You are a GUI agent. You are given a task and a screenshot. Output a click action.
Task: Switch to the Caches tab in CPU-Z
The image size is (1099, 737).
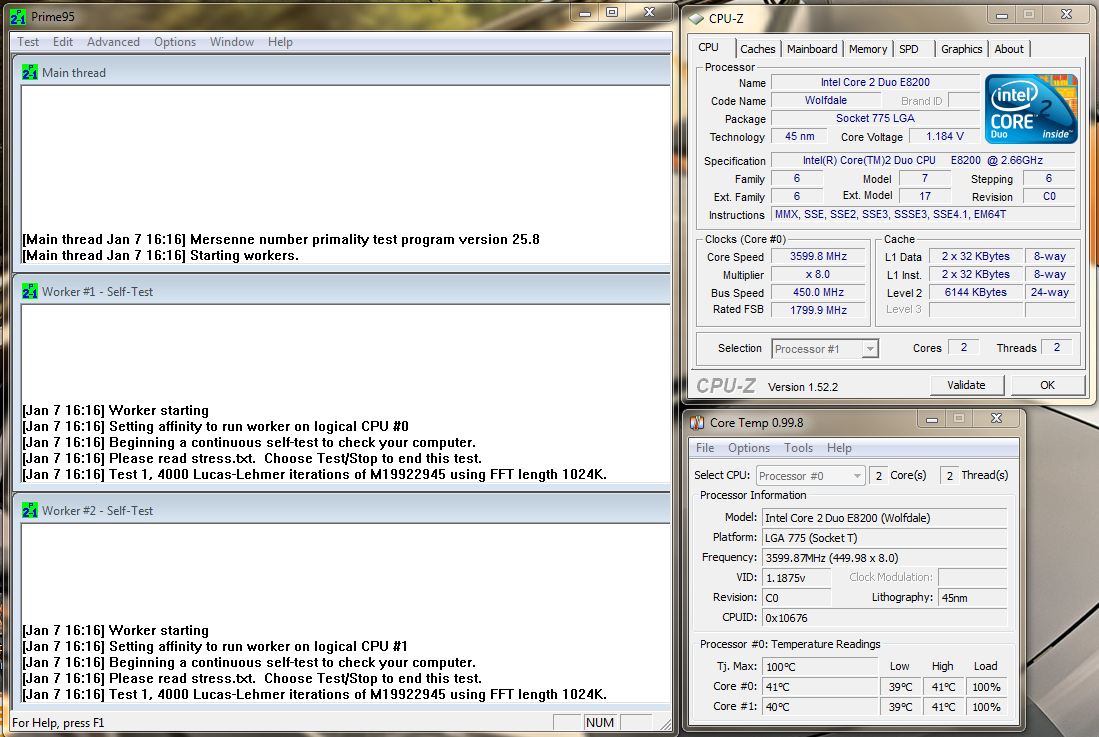tap(758, 49)
